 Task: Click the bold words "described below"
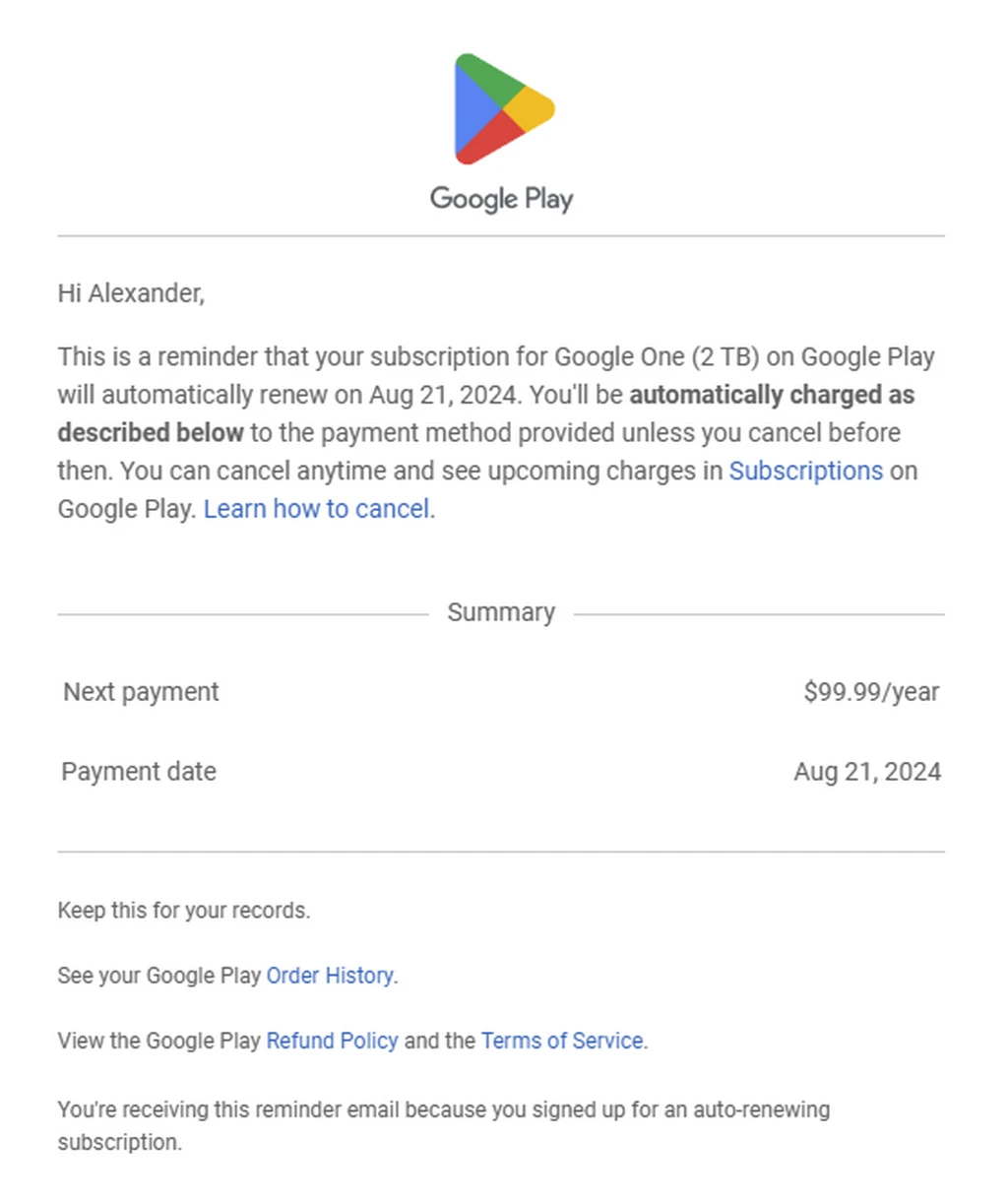click(x=151, y=433)
